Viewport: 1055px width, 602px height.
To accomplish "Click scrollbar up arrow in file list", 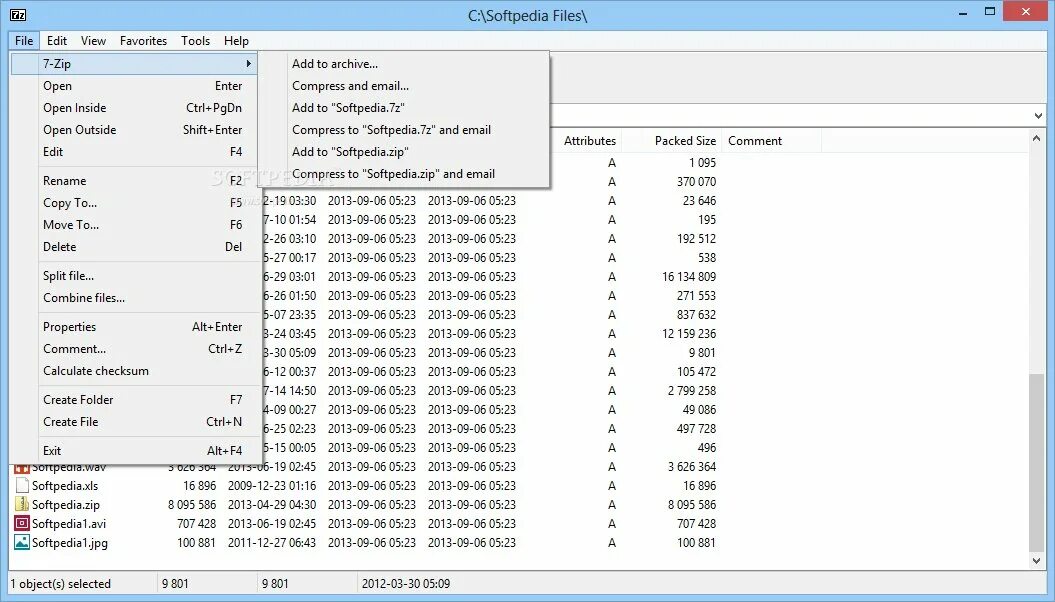I will click(x=1036, y=139).
